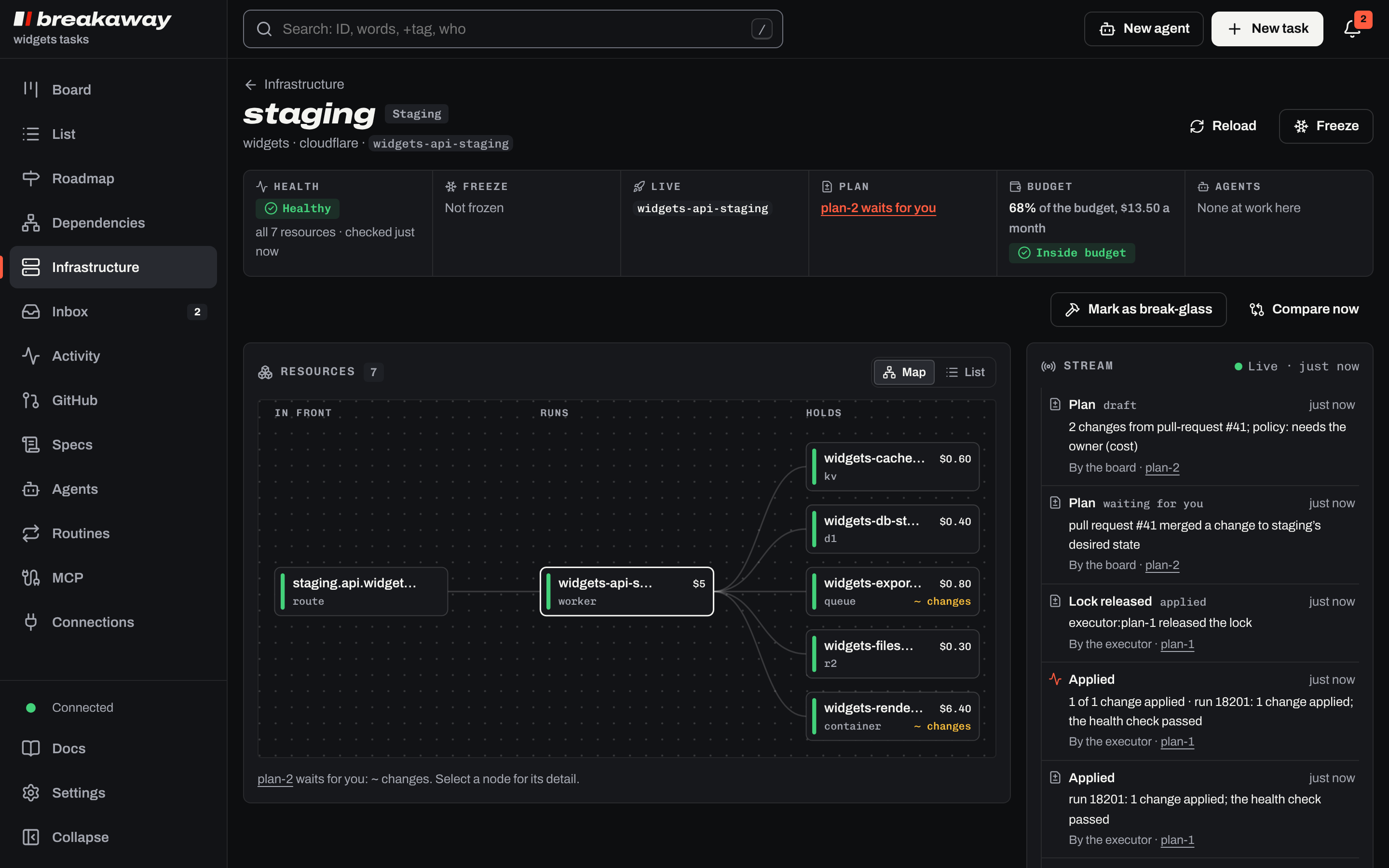Click the Healthy status badge
This screenshot has width=1389, height=868.
[297, 208]
